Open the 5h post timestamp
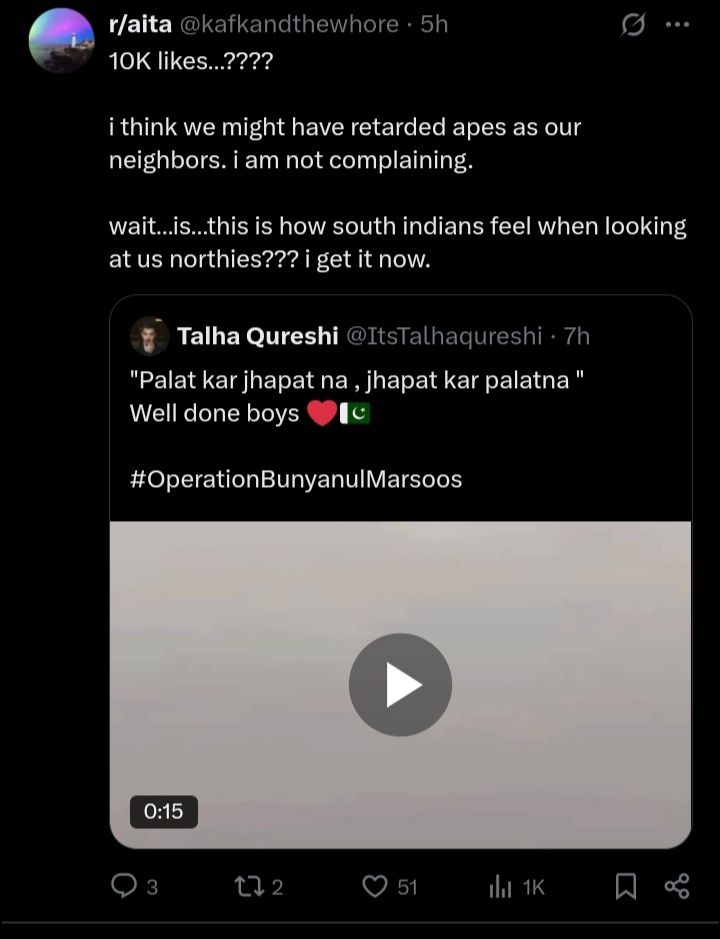The height and width of the screenshot is (939, 720). (434, 25)
